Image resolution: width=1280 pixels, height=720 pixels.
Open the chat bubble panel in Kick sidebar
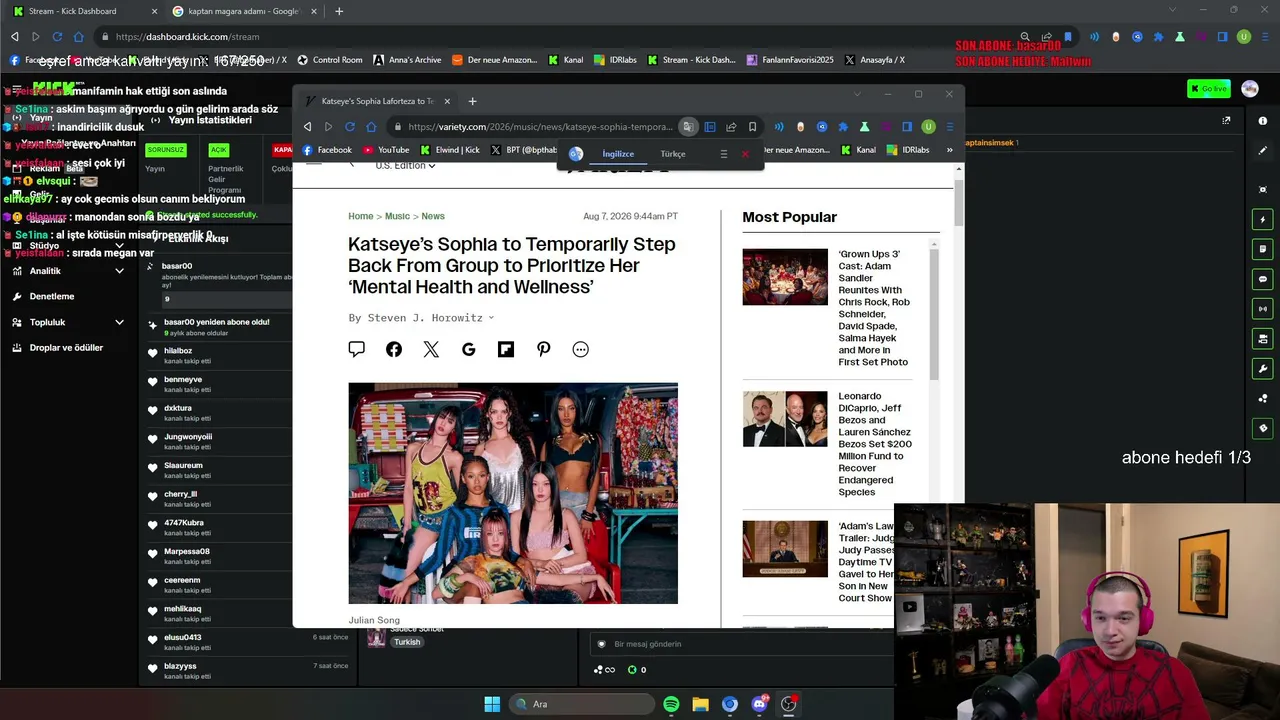click(x=1263, y=279)
